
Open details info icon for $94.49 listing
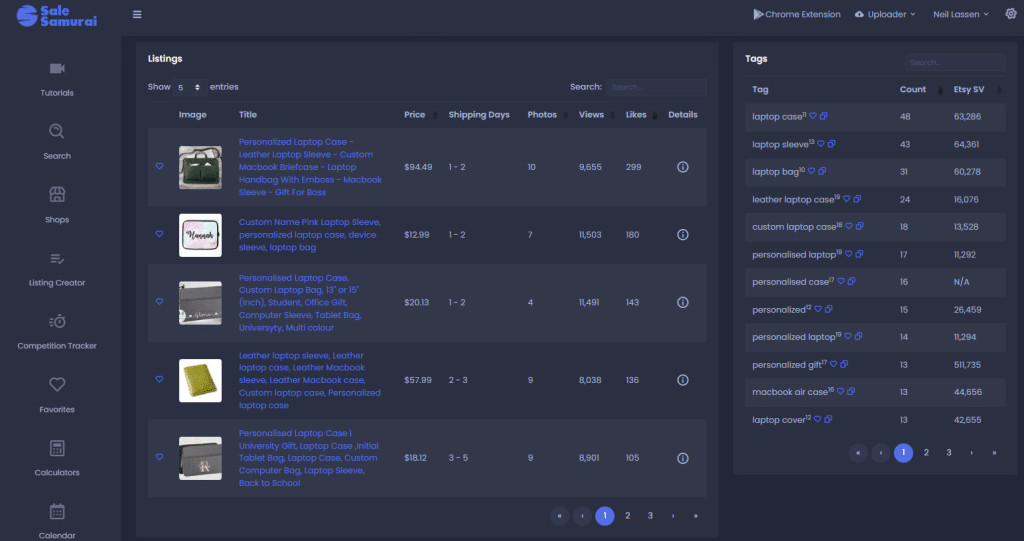point(683,167)
